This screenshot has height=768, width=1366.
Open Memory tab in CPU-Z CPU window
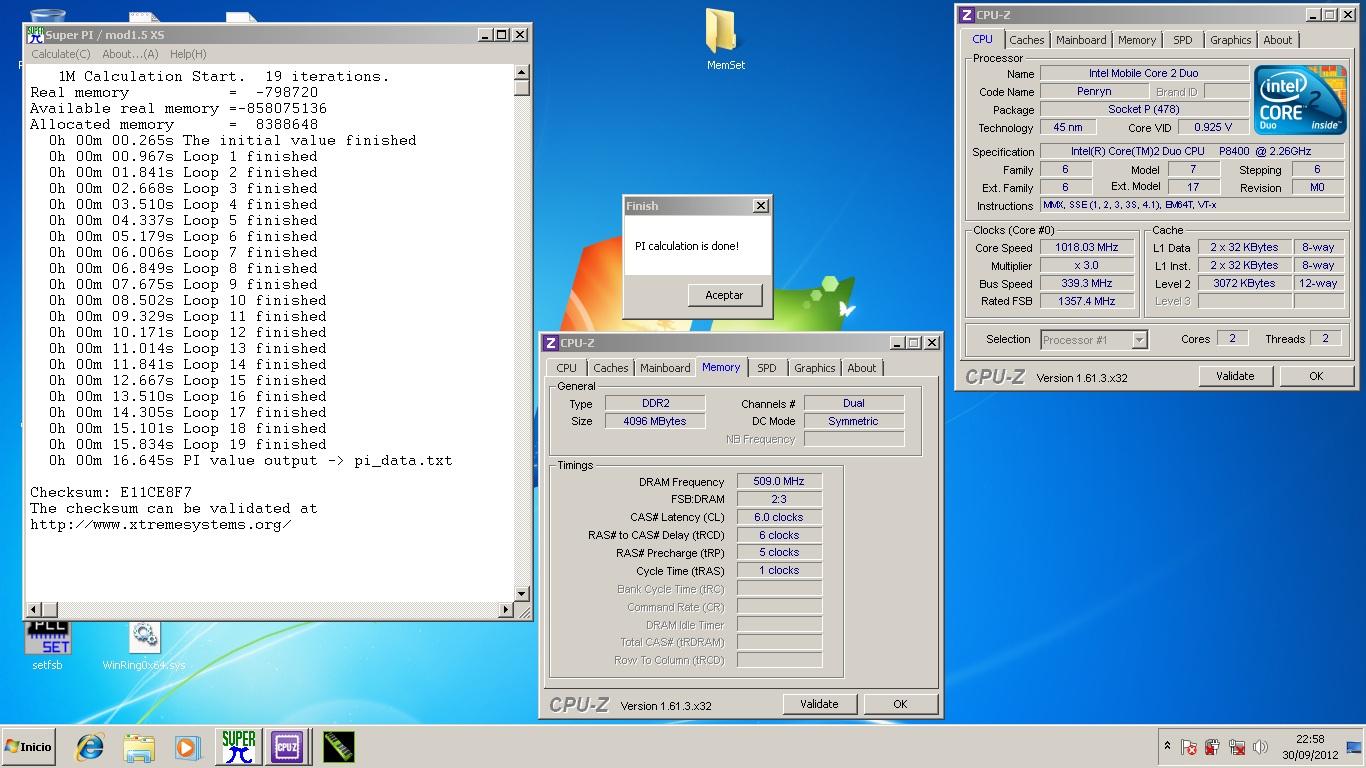(1137, 40)
